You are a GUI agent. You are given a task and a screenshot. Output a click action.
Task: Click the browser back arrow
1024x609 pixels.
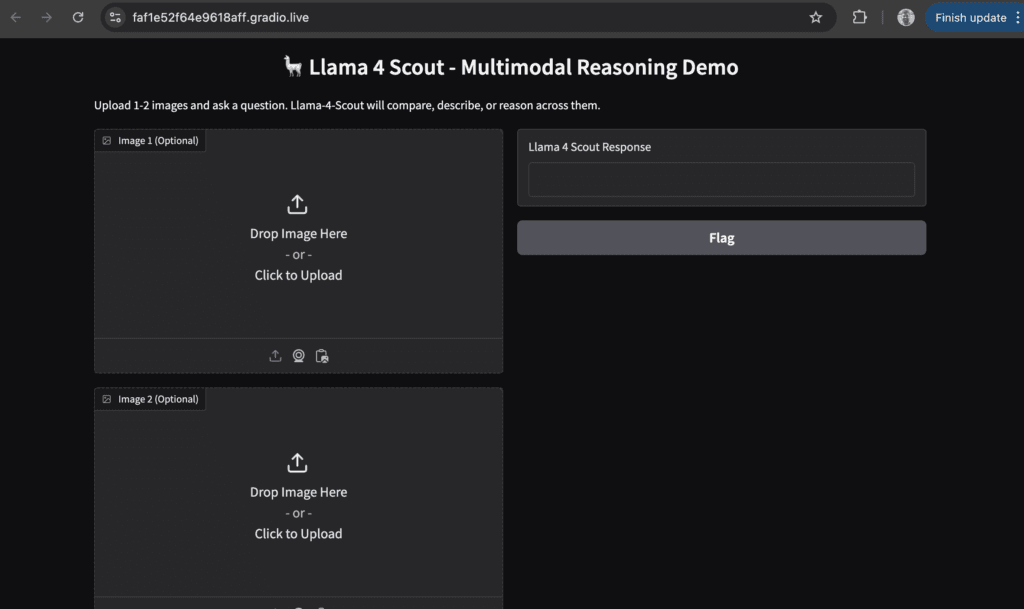(16, 18)
